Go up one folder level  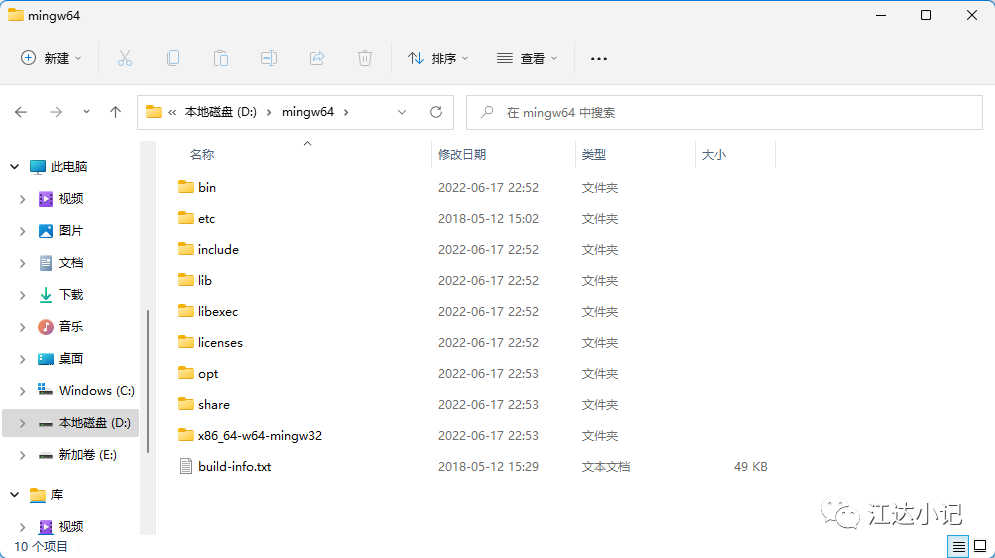(x=115, y=112)
